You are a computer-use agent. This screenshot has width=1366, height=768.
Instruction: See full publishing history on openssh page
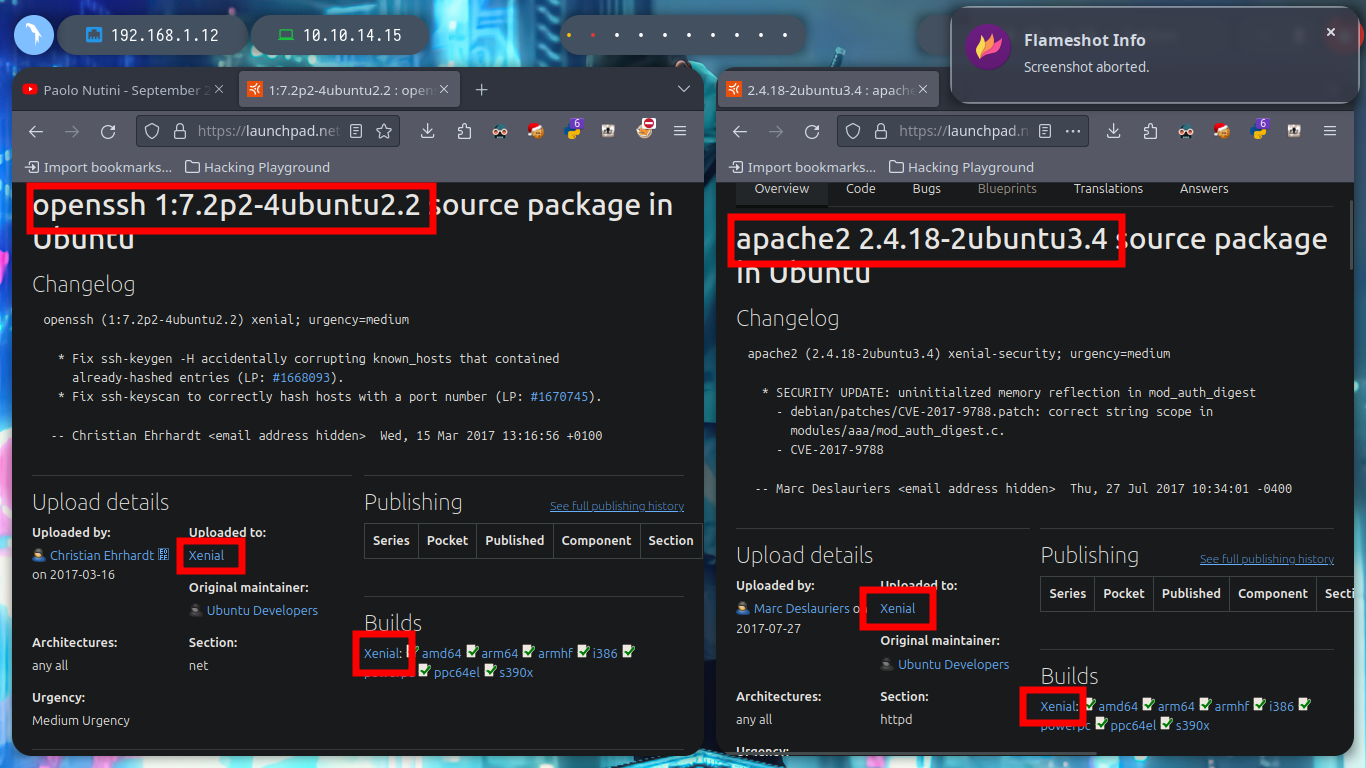617,506
